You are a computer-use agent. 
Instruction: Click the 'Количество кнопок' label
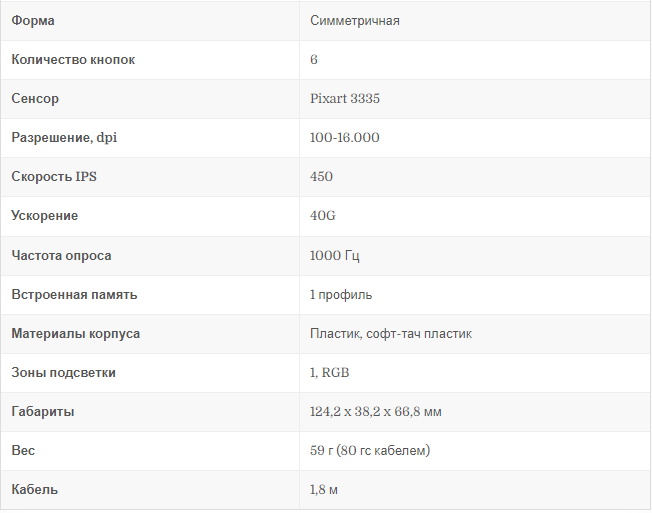click(73, 59)
